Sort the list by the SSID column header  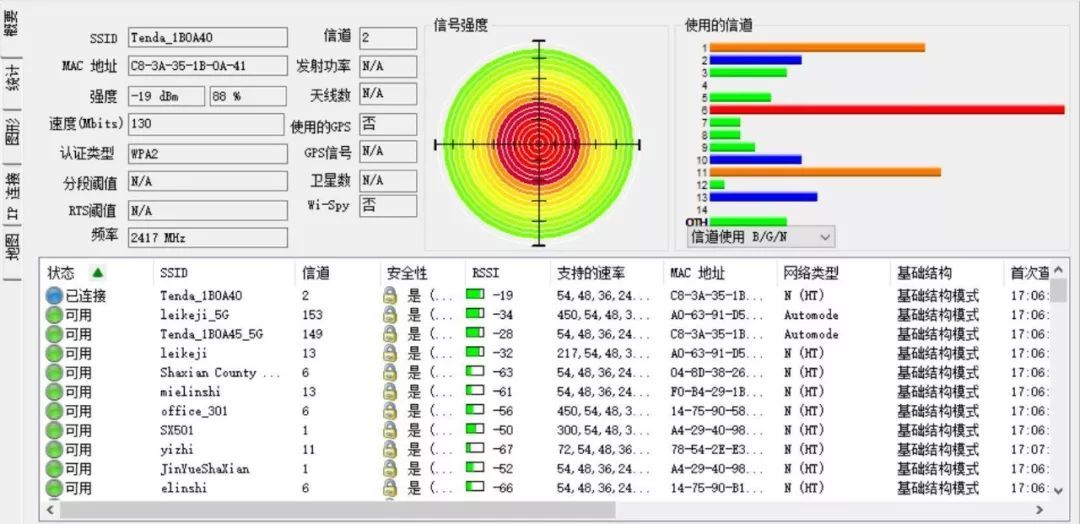(174, 273)
